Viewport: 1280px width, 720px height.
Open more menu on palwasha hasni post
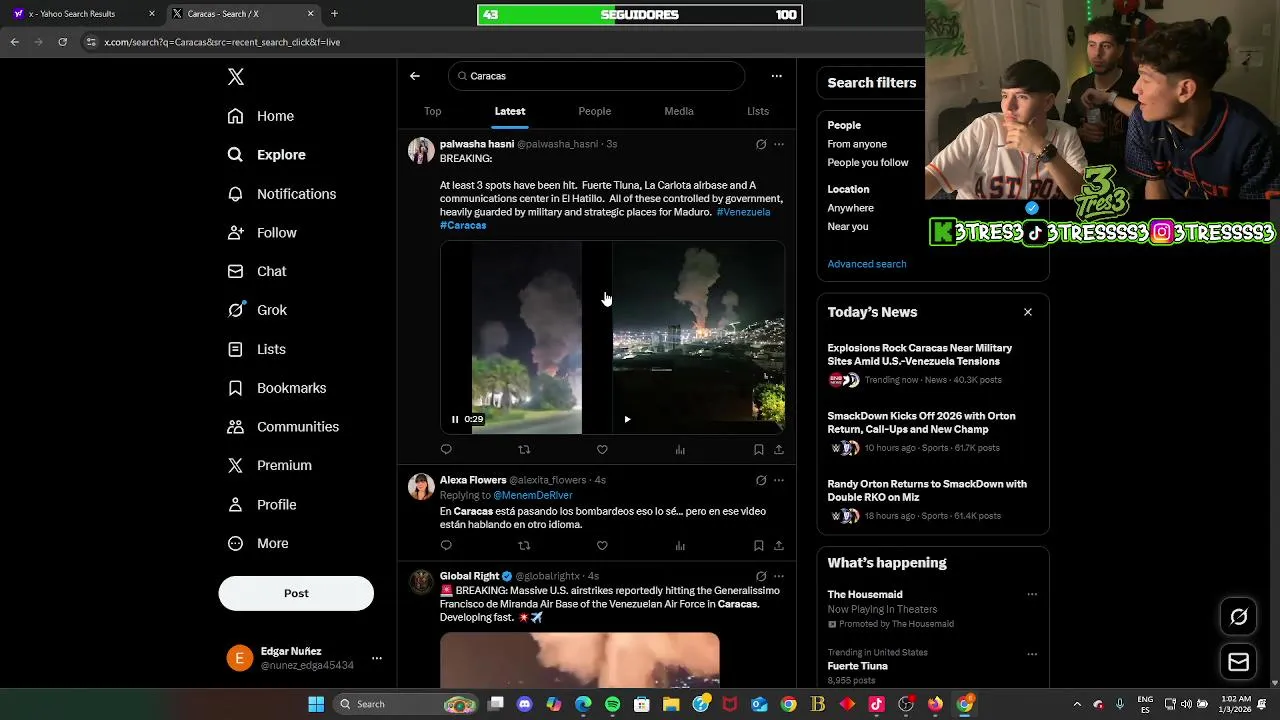click(x=779, y=144)
